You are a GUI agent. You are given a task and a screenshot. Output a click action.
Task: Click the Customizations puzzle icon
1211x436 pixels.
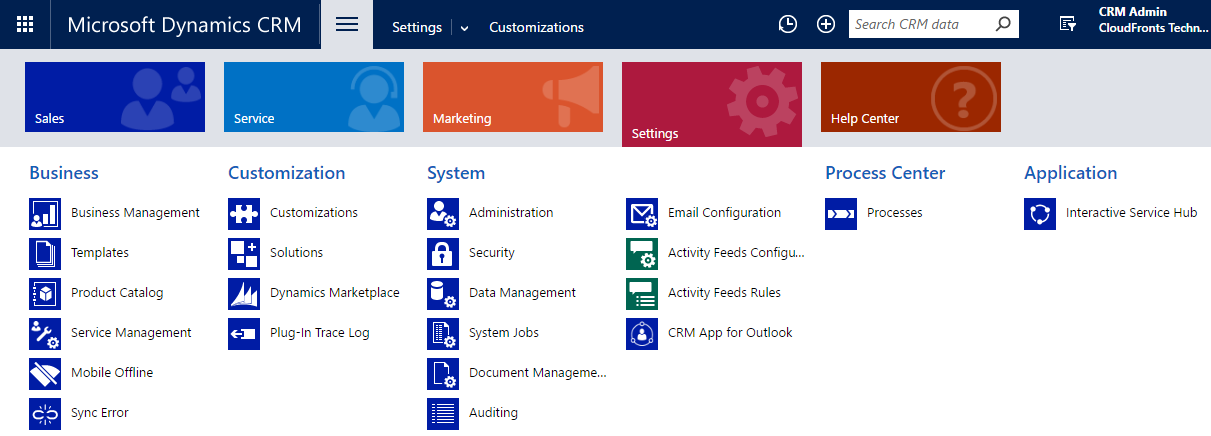pyautogui.click(x=244, y=214)
